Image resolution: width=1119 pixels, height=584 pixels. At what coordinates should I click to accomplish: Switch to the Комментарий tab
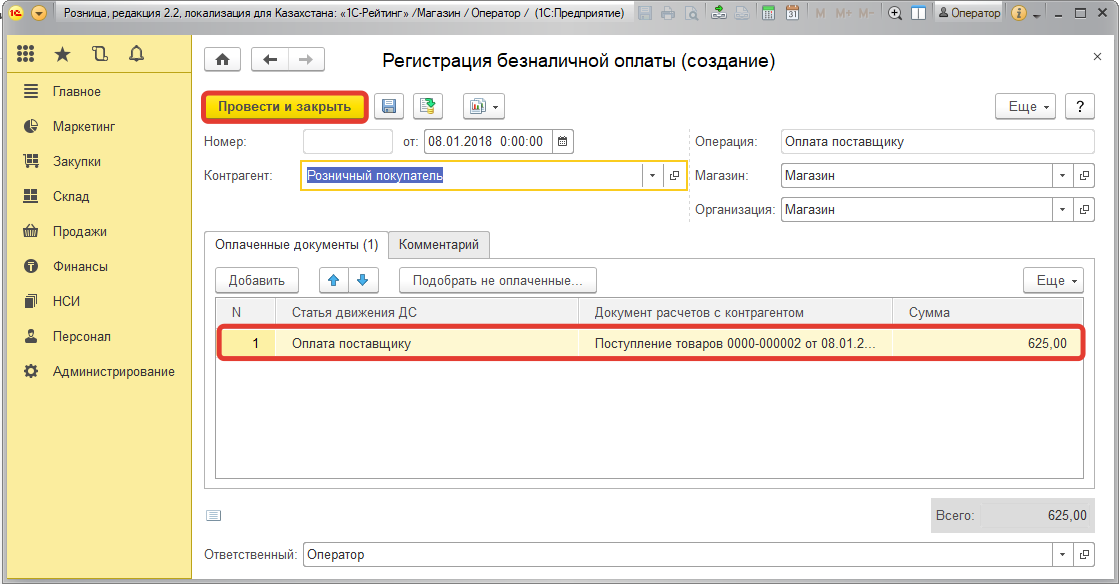(438, 244)
